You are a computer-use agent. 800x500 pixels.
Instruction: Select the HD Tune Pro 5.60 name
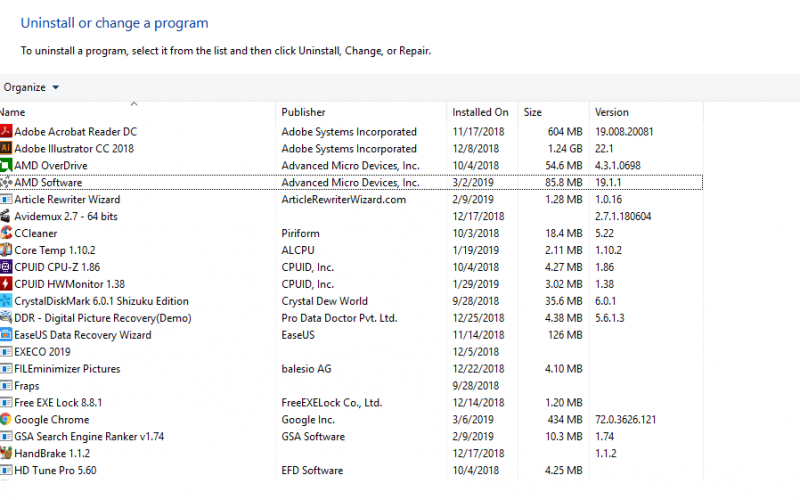click(55, 470)
